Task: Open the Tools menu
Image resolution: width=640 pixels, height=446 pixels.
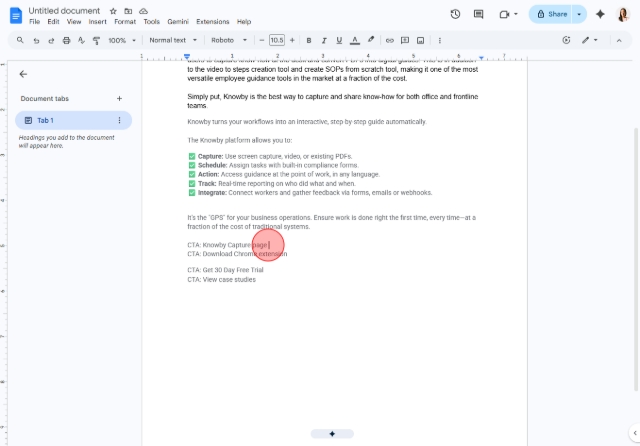Action: [x=151, y=22]
